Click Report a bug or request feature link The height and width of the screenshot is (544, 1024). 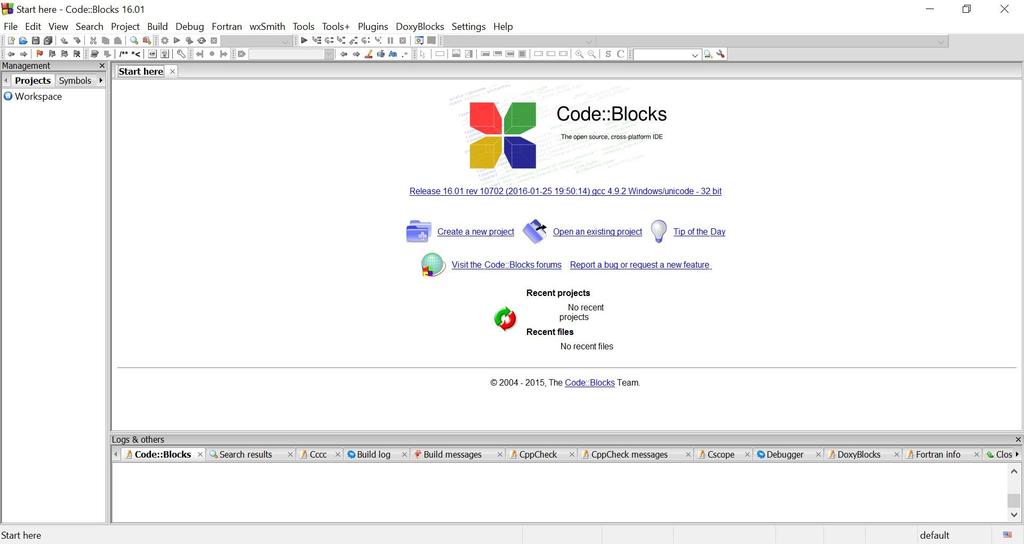tap(640, 265)
